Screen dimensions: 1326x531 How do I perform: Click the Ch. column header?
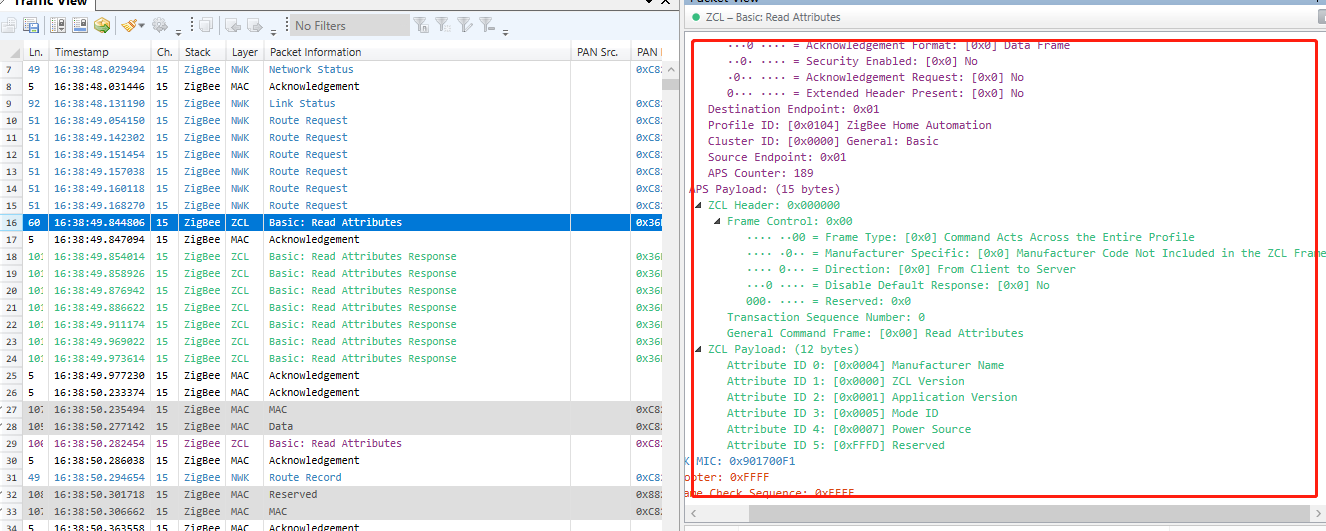coord(166,52)
